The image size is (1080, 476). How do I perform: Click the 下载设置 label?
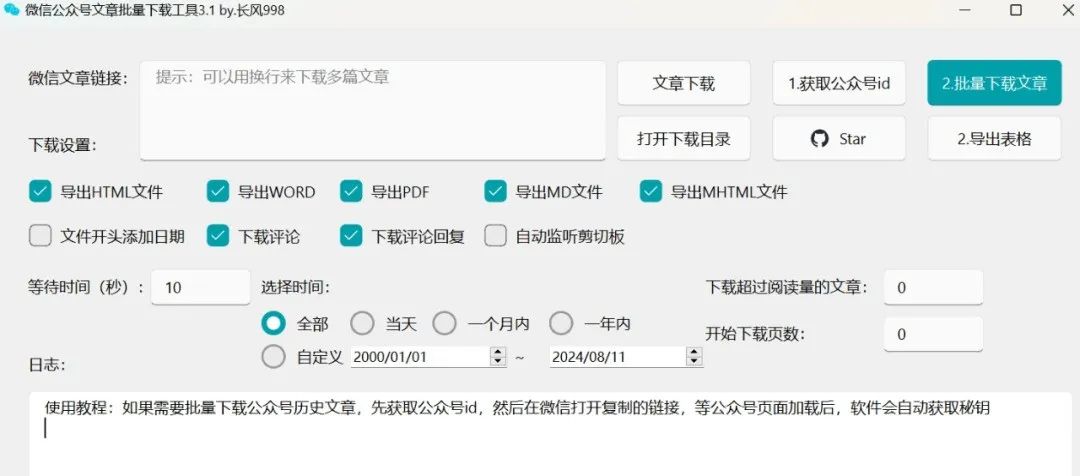coord(63,145)
